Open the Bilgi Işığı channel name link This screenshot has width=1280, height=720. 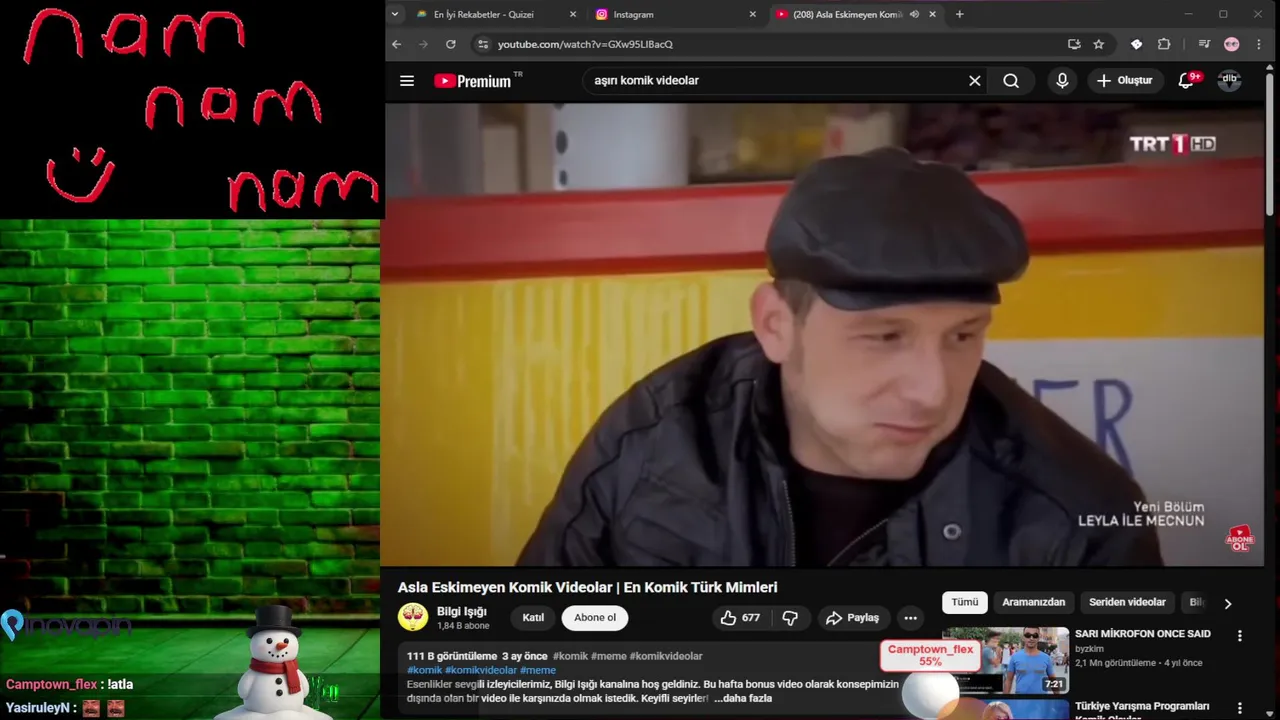pyautogui.click(x=462, y=611)
